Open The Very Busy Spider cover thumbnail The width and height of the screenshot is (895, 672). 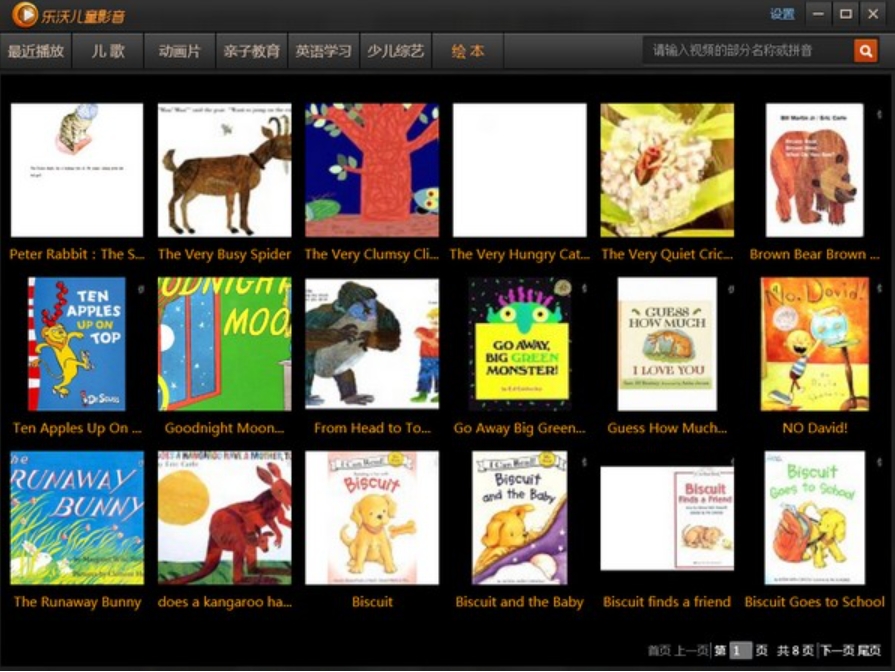tap(224, 170)
